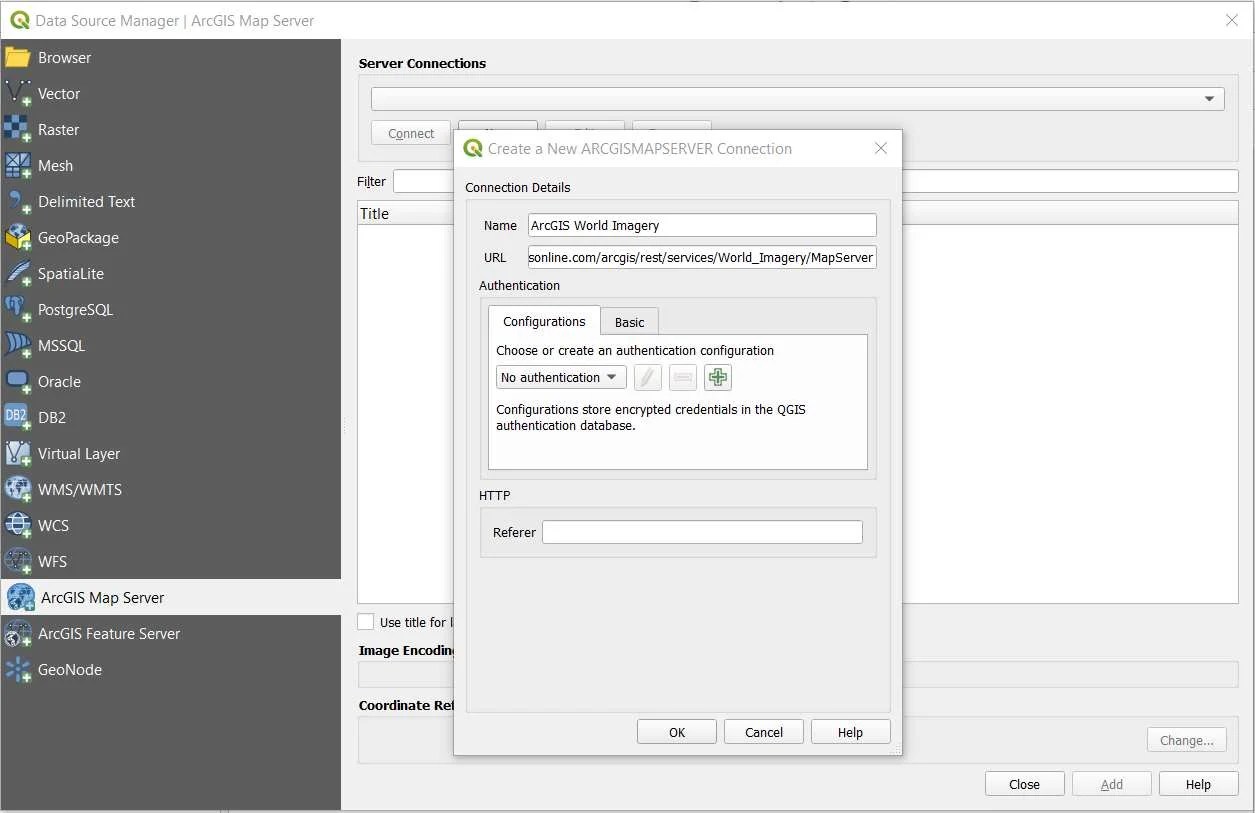Image resolution: width=1255 pixels, height=813 pixels.
Task: Open the WMS/WMTS connection panel
Action: point(78,489)
